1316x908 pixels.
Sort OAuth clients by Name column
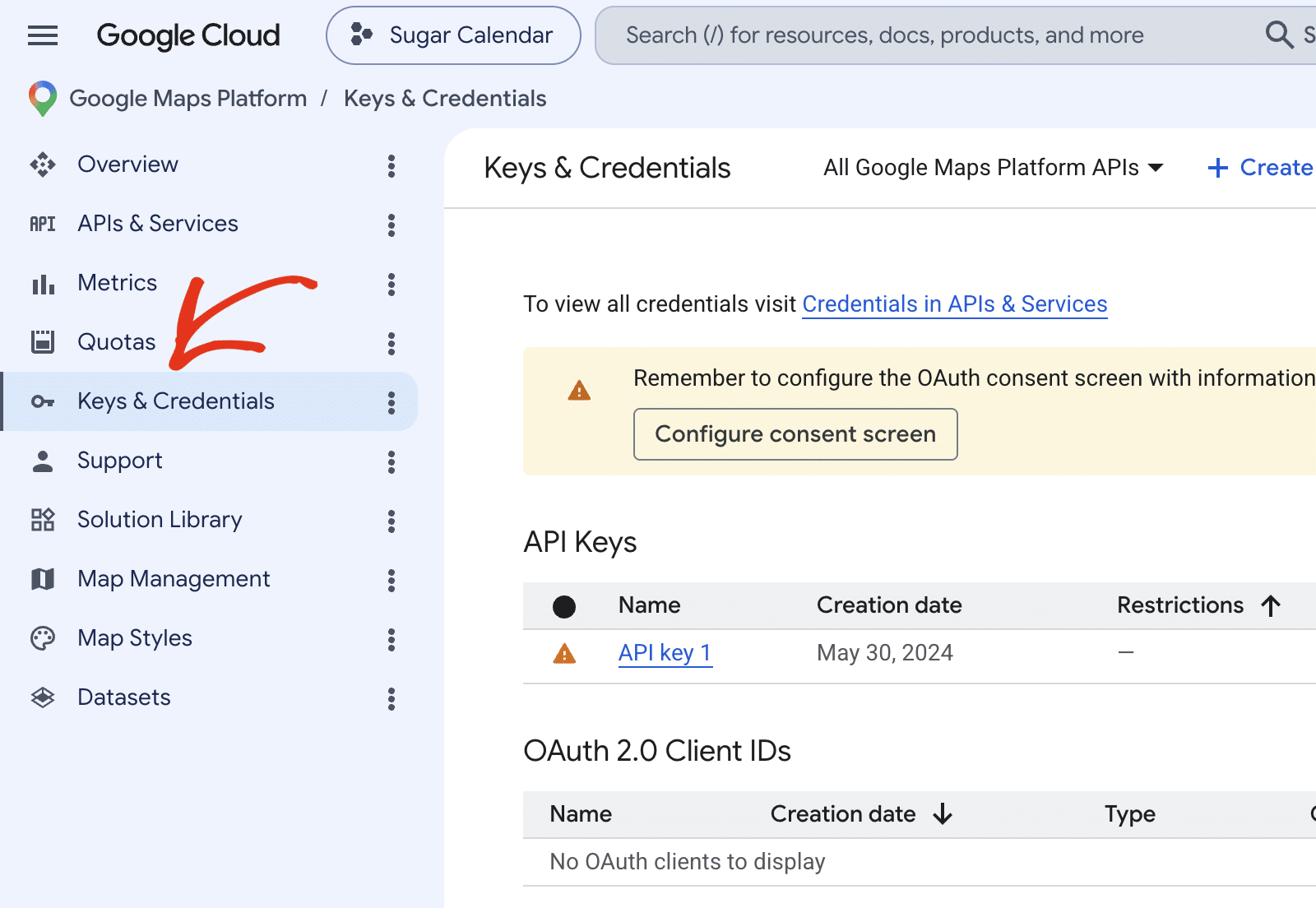tap(581, 814)
